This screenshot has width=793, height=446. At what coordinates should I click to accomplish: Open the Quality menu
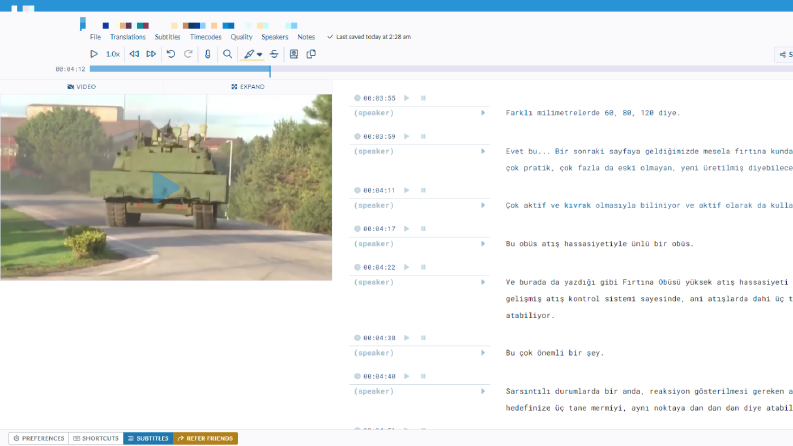(x=242, y=37)
